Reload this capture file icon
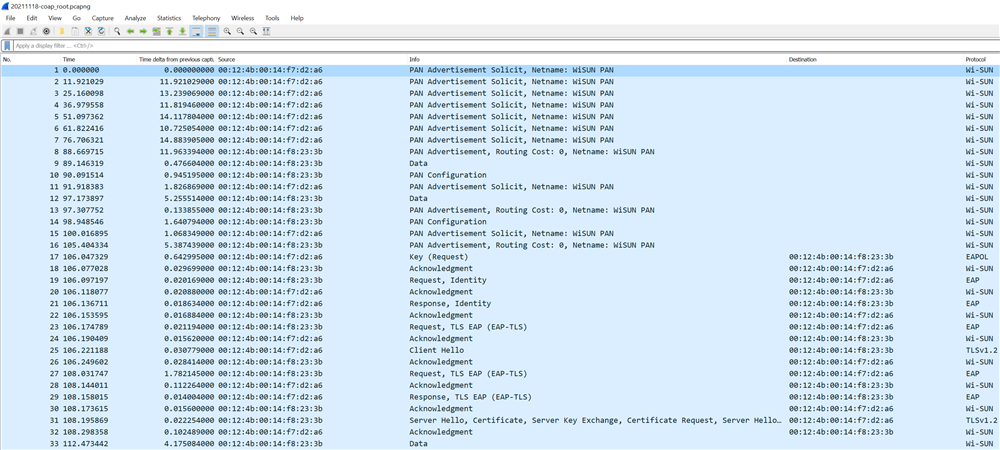Screen dimensions: 1000x450 [101, 31]
